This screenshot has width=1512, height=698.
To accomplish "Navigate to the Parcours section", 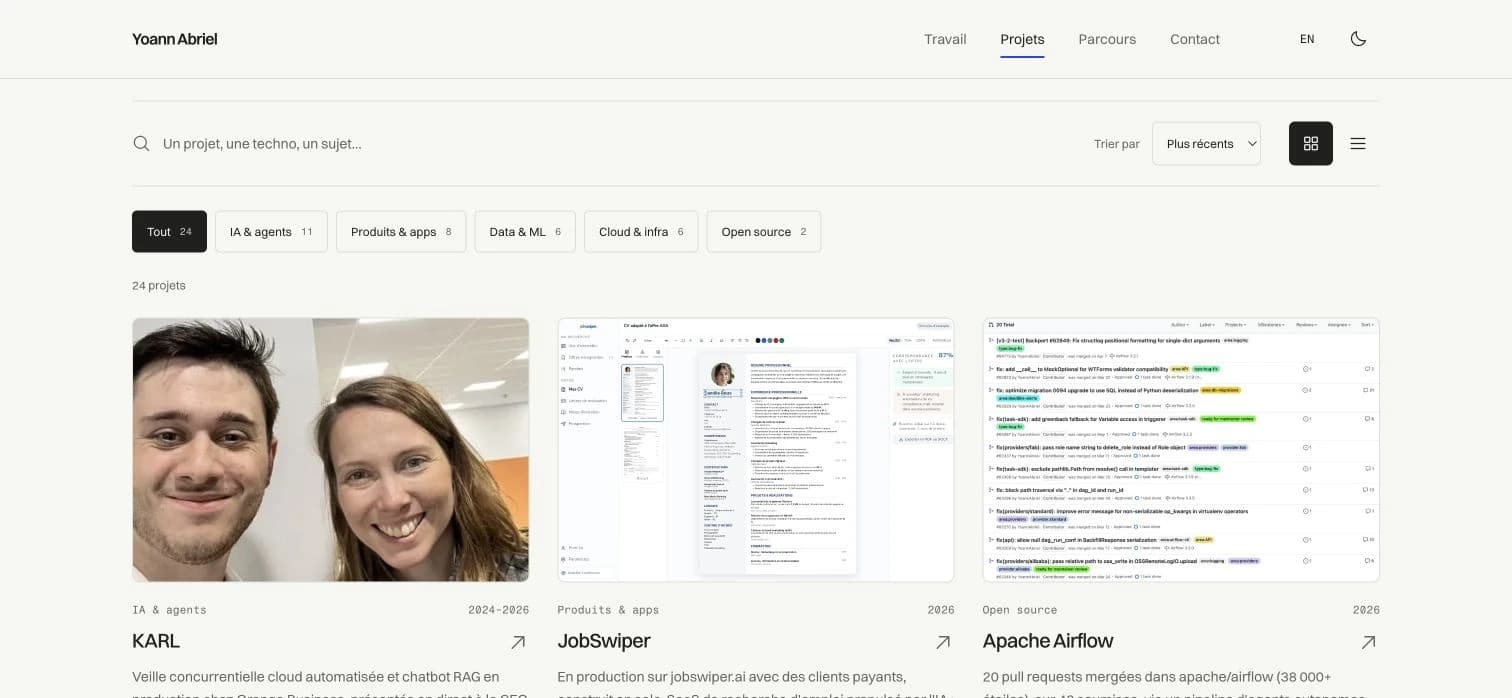I will pos(1107,39).
